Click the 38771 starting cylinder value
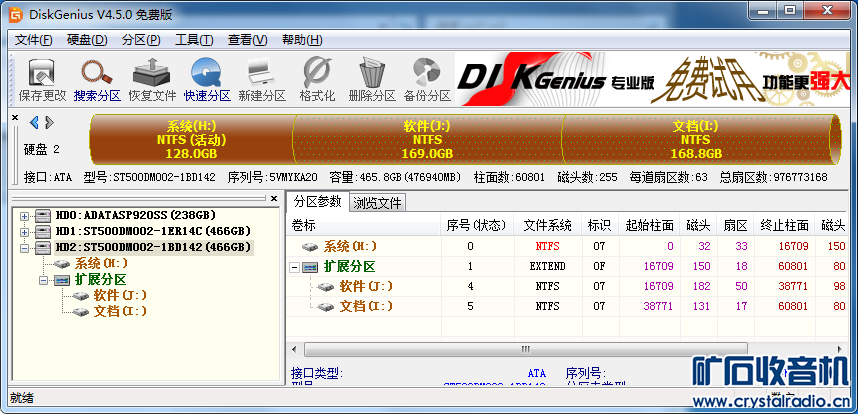The width and height of the screenshot is (858, 414). pos(658,306)
